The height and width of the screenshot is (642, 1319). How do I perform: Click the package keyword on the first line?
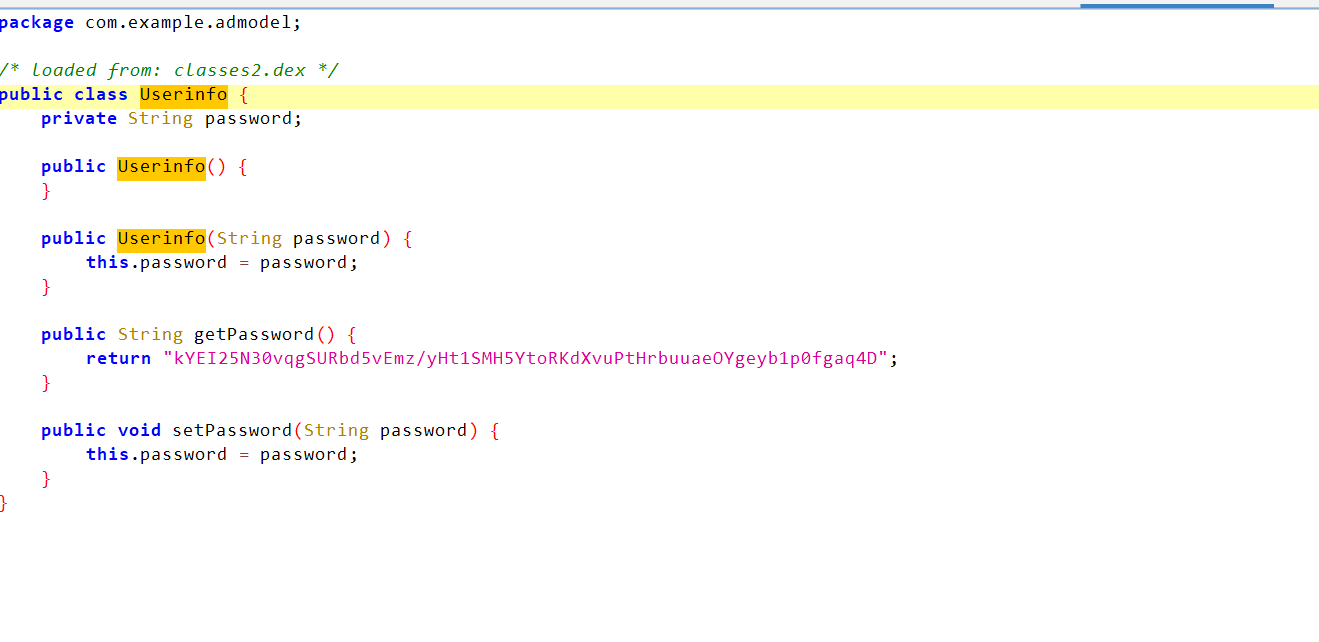pos(37,22)
